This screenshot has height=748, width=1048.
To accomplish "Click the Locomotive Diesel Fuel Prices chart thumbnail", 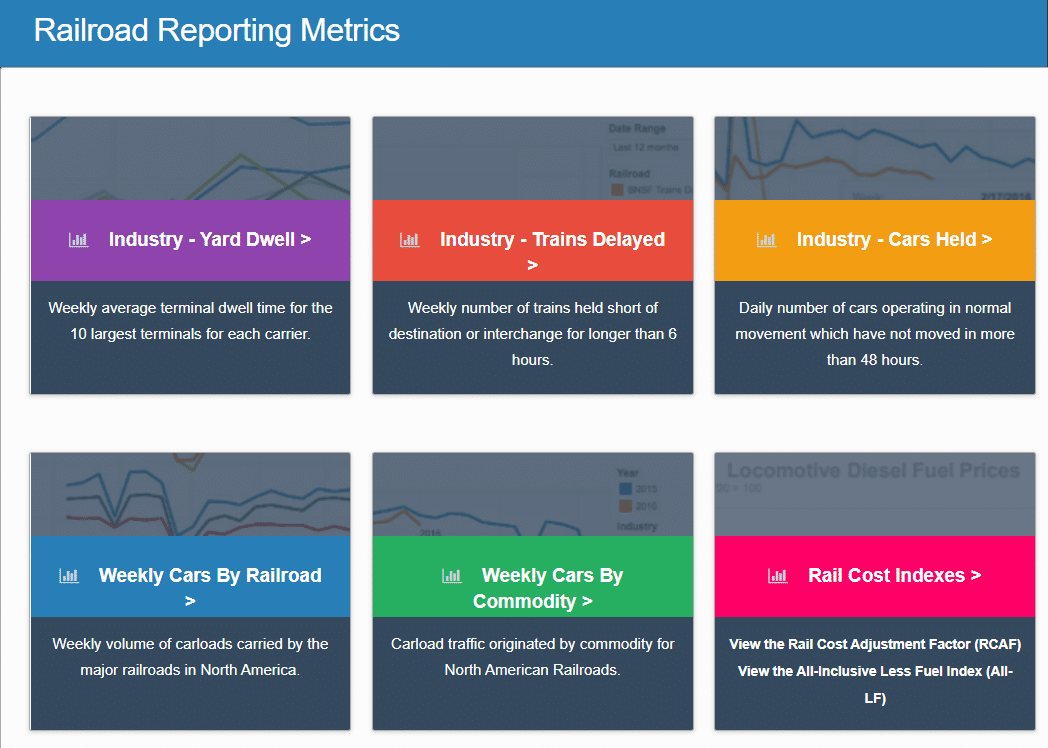I will 874,495.
